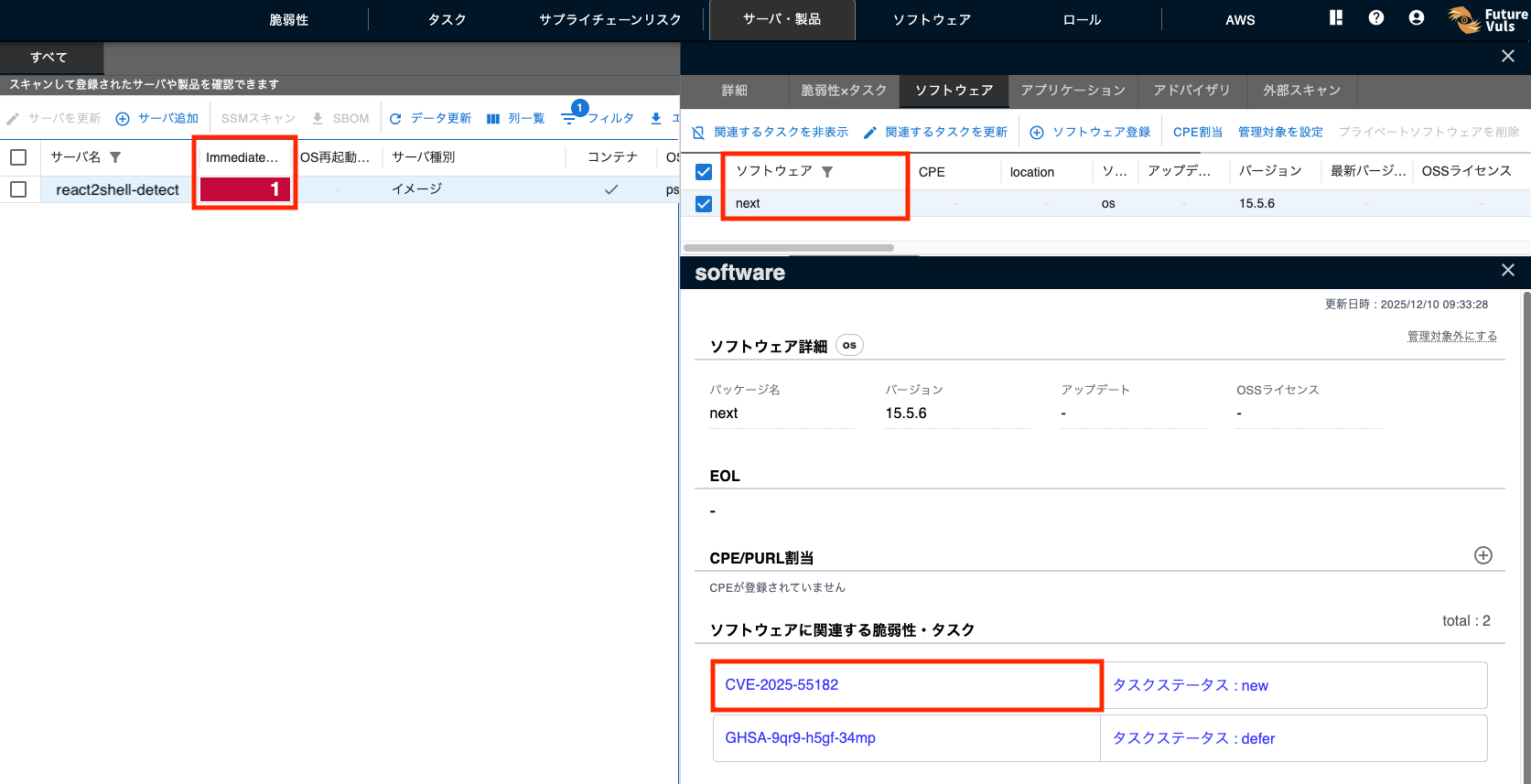Switch to the 脆弱性×タスク tab
Viewport: 1531px width, 784px height.
point(844,91)
